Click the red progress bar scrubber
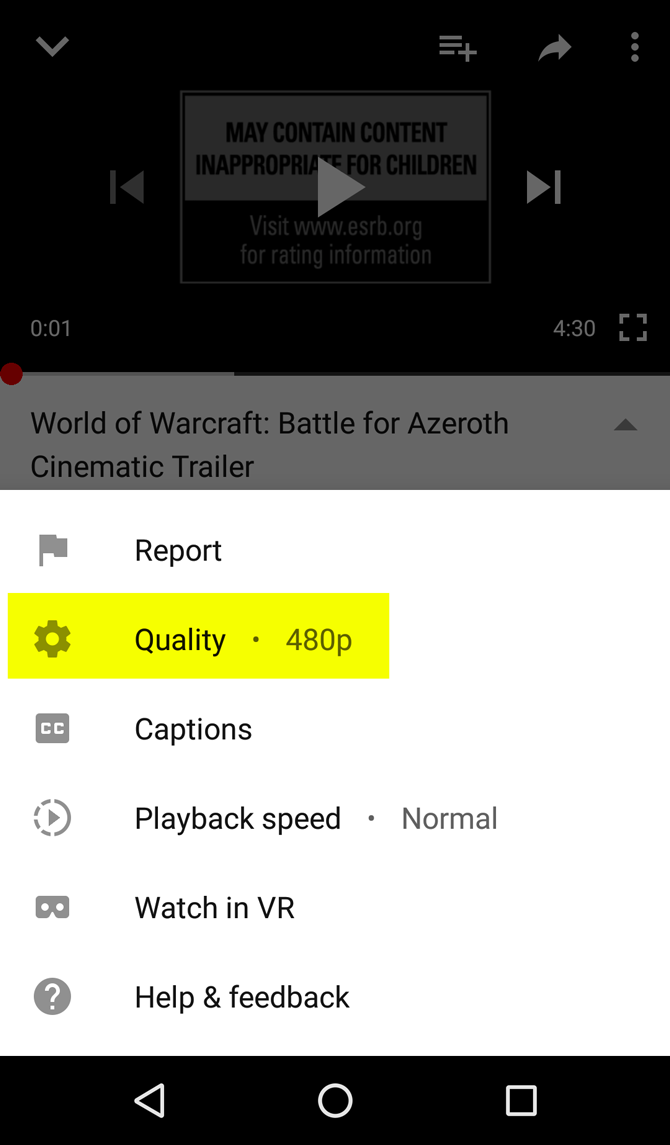This screenshot has width=670, height=1145. click(12, 374)
